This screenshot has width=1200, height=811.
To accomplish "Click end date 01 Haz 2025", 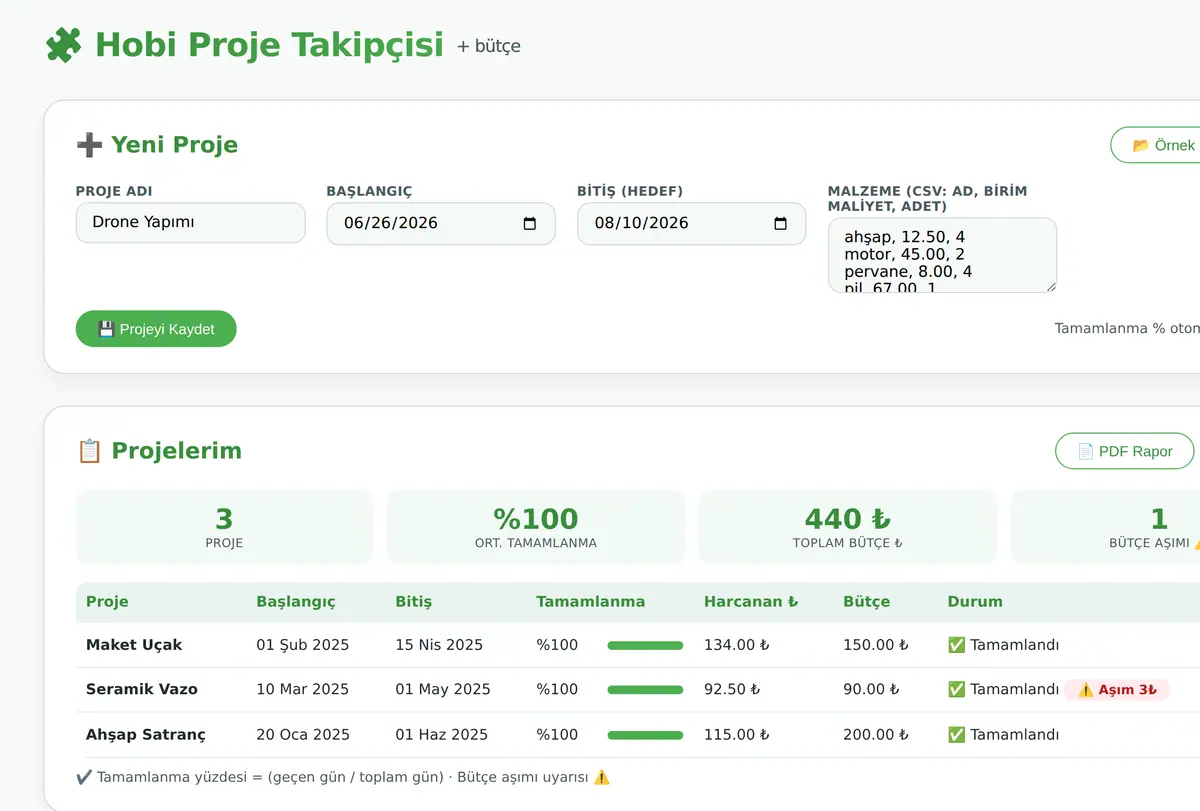I will (441, 735).
